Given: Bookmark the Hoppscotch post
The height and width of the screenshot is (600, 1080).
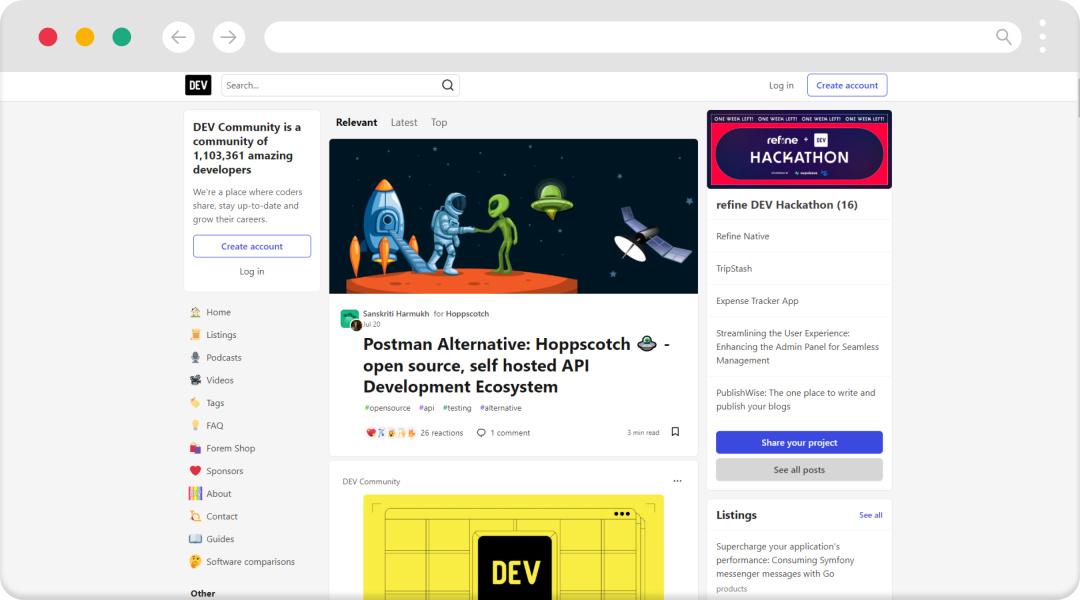Looking at the screenshot, I should click(675, 432).
